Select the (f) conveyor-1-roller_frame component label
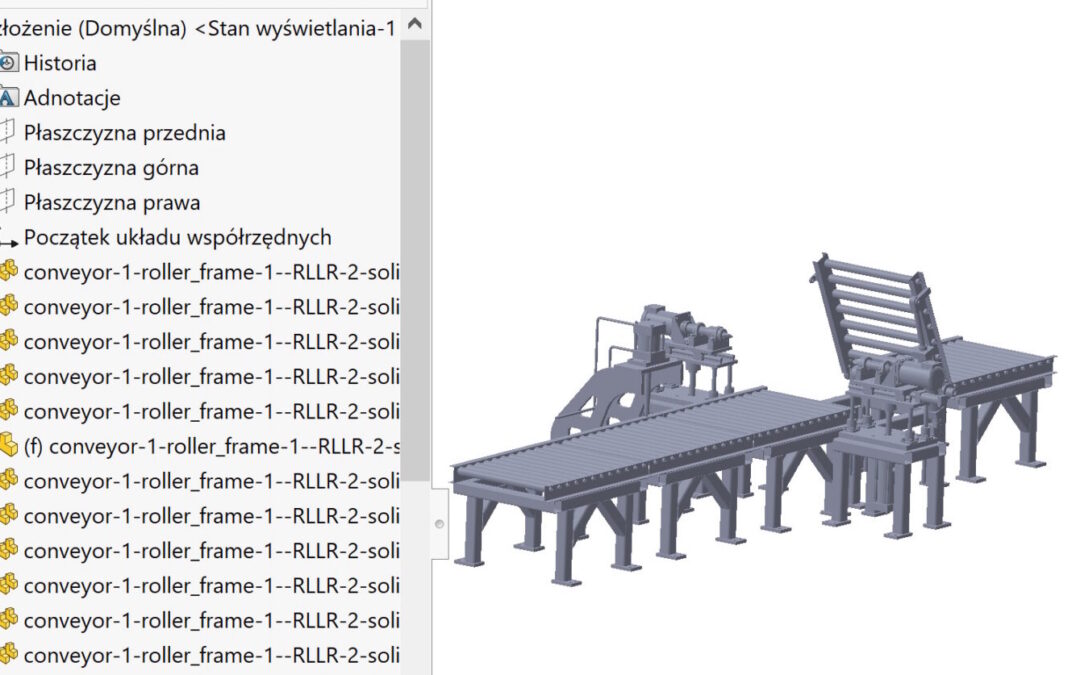 point(211,446)
